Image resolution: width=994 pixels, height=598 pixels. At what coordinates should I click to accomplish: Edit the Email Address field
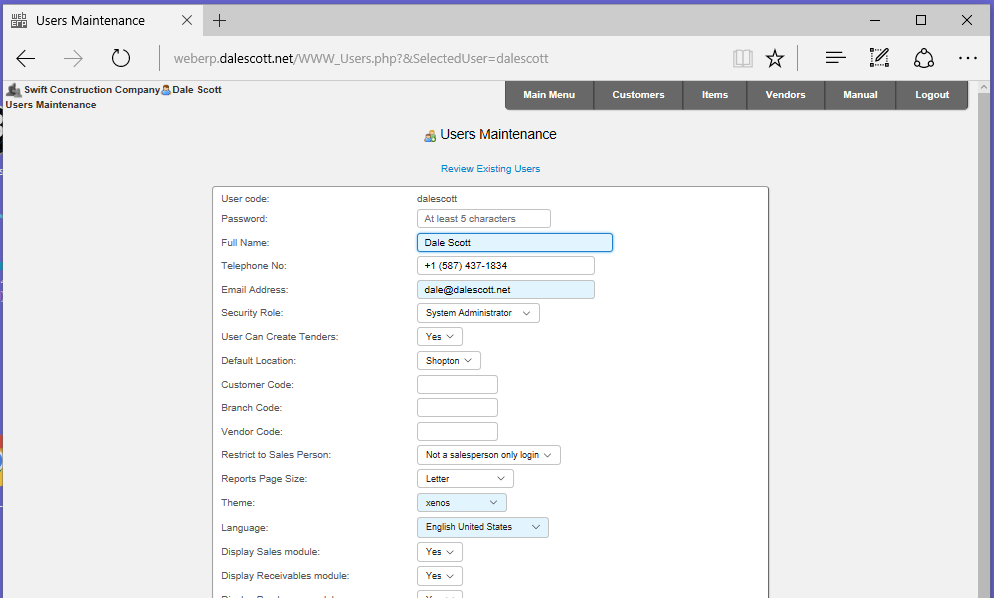pos(506,290)
